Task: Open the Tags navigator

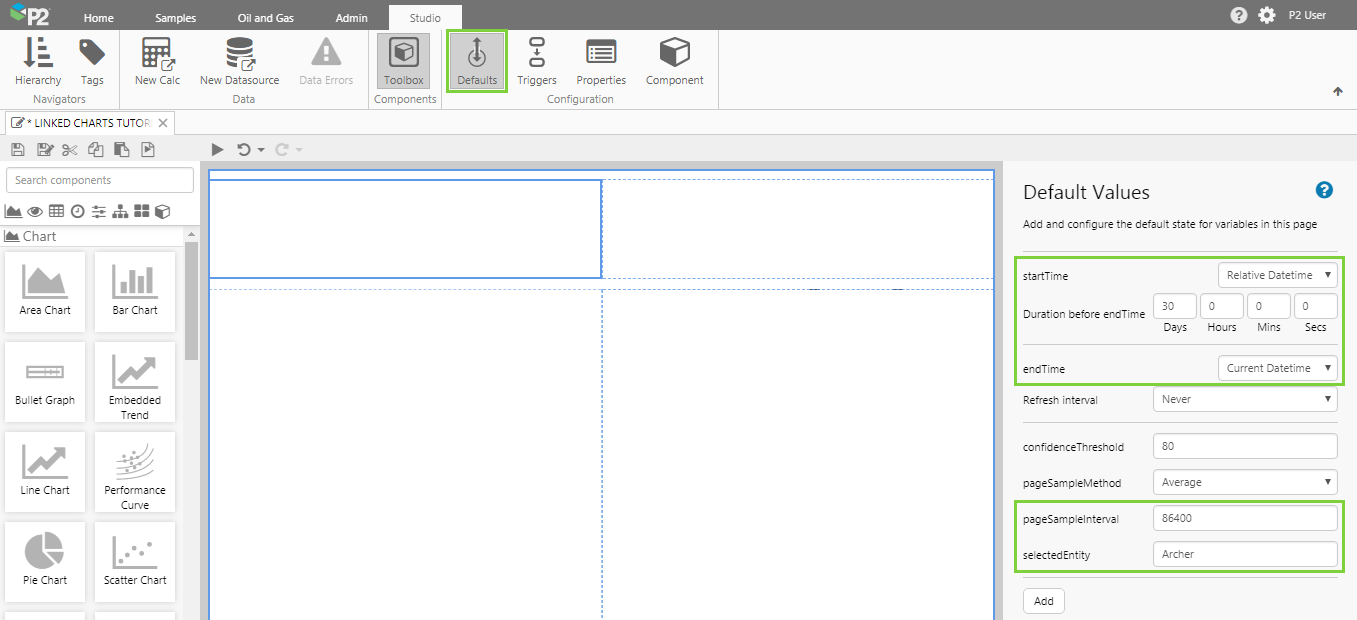Action: tap(92, 61)
